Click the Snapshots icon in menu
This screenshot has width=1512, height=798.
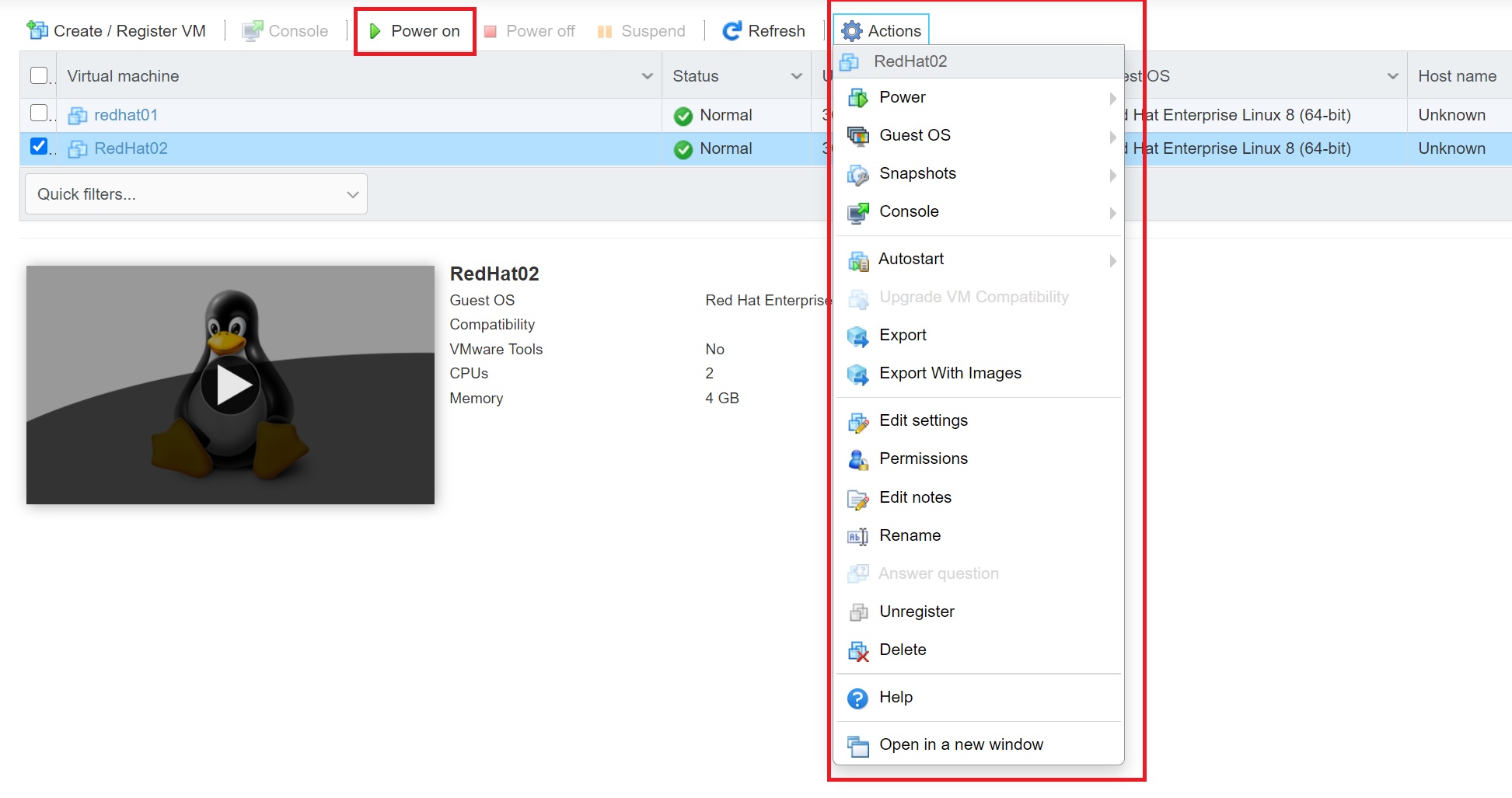coord(858,174)
